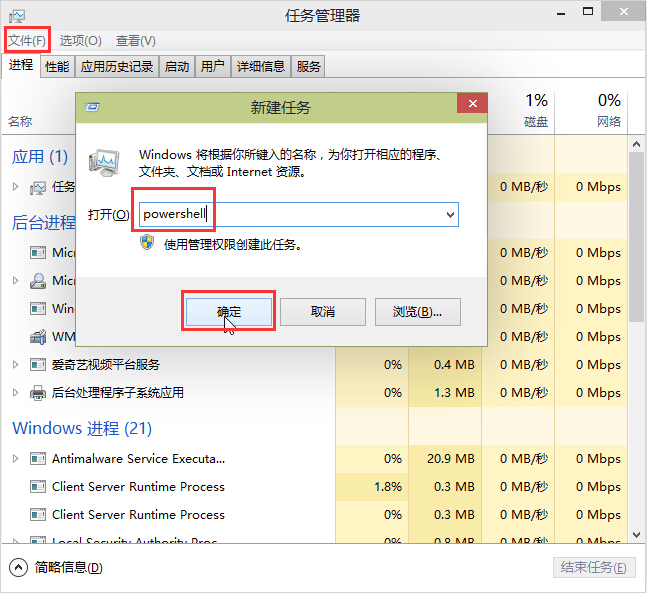Viewport: 647px width, 593px height.
Task: Select the printer icon for 后台处理程序子系统应用
Action: tap(38, 393)
